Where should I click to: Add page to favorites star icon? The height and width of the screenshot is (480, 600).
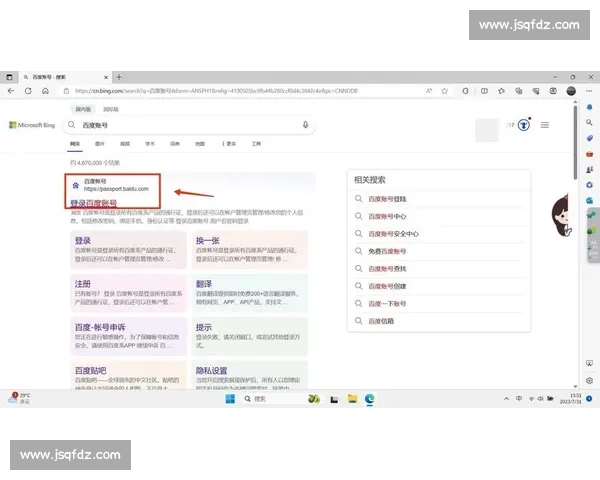pyautogui.click(x=444, y=91)
